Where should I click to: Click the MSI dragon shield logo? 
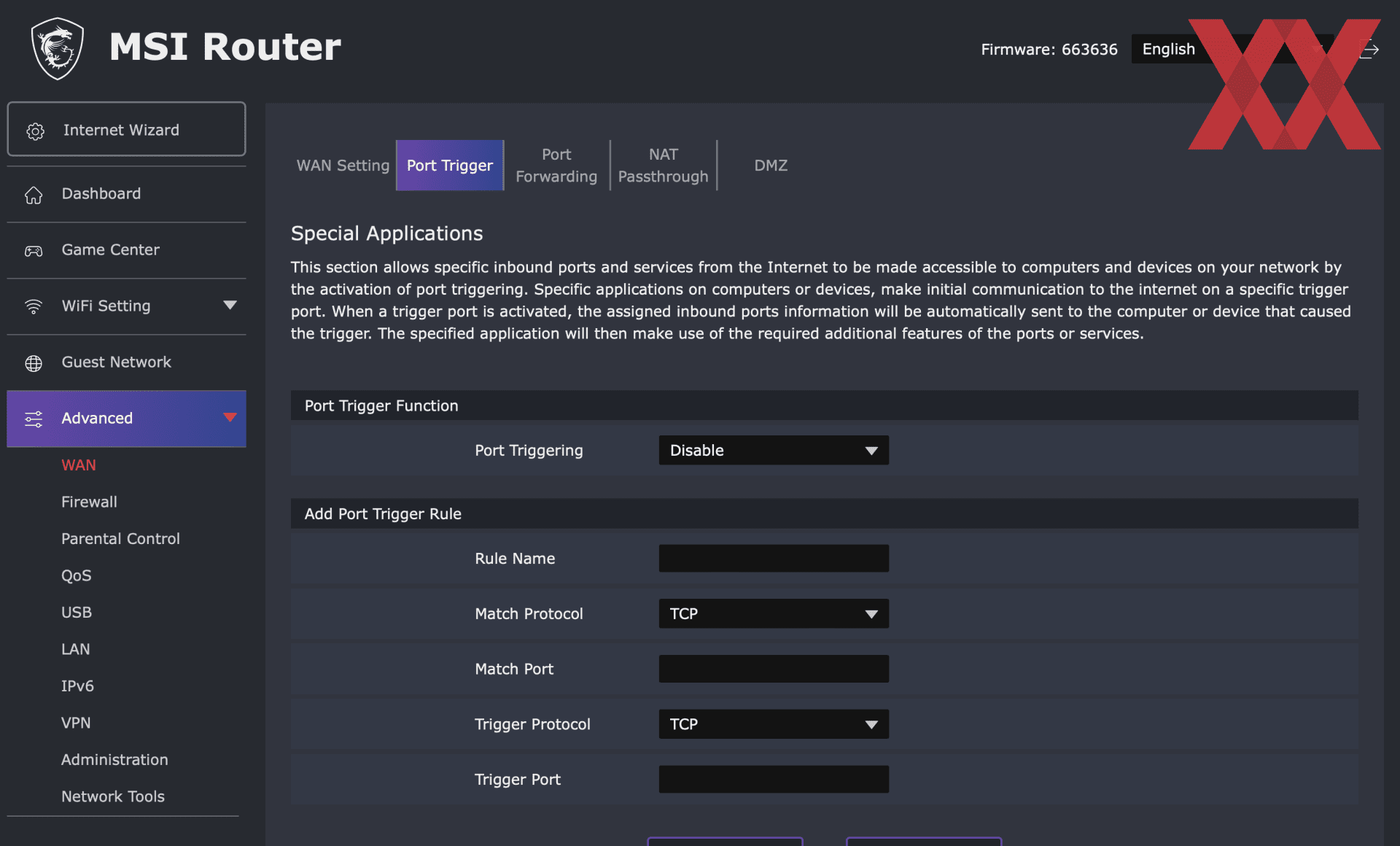coord(58,48)
